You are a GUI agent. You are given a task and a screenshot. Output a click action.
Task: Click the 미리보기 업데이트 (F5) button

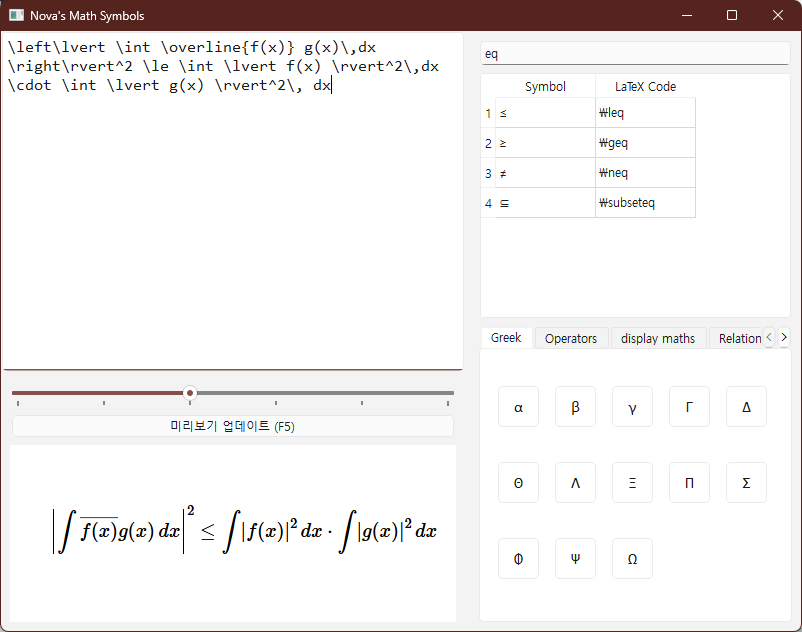233,426
